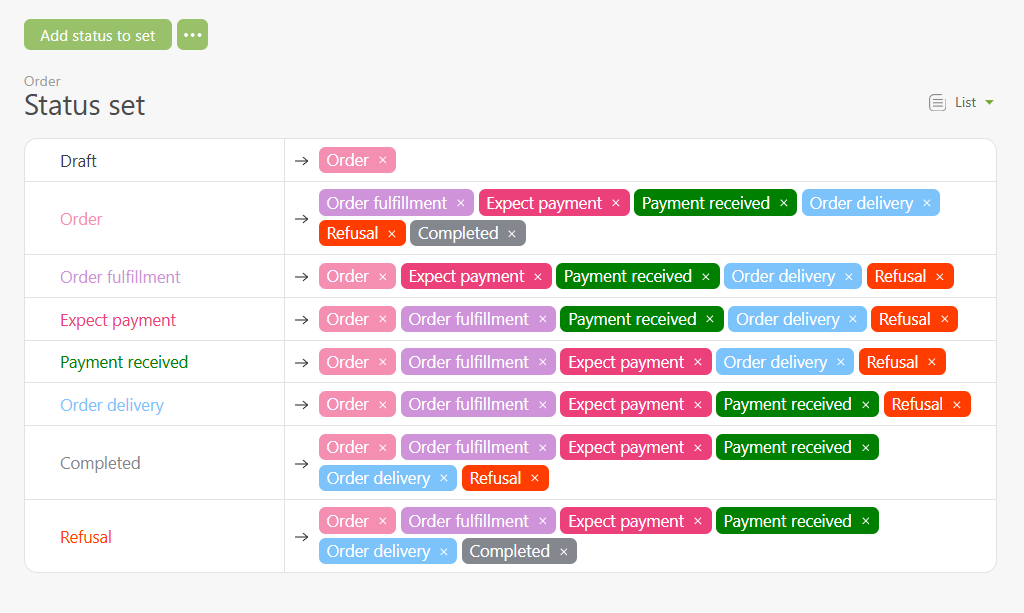Click the Order breadcrumb above Status set

coord(42,81)
